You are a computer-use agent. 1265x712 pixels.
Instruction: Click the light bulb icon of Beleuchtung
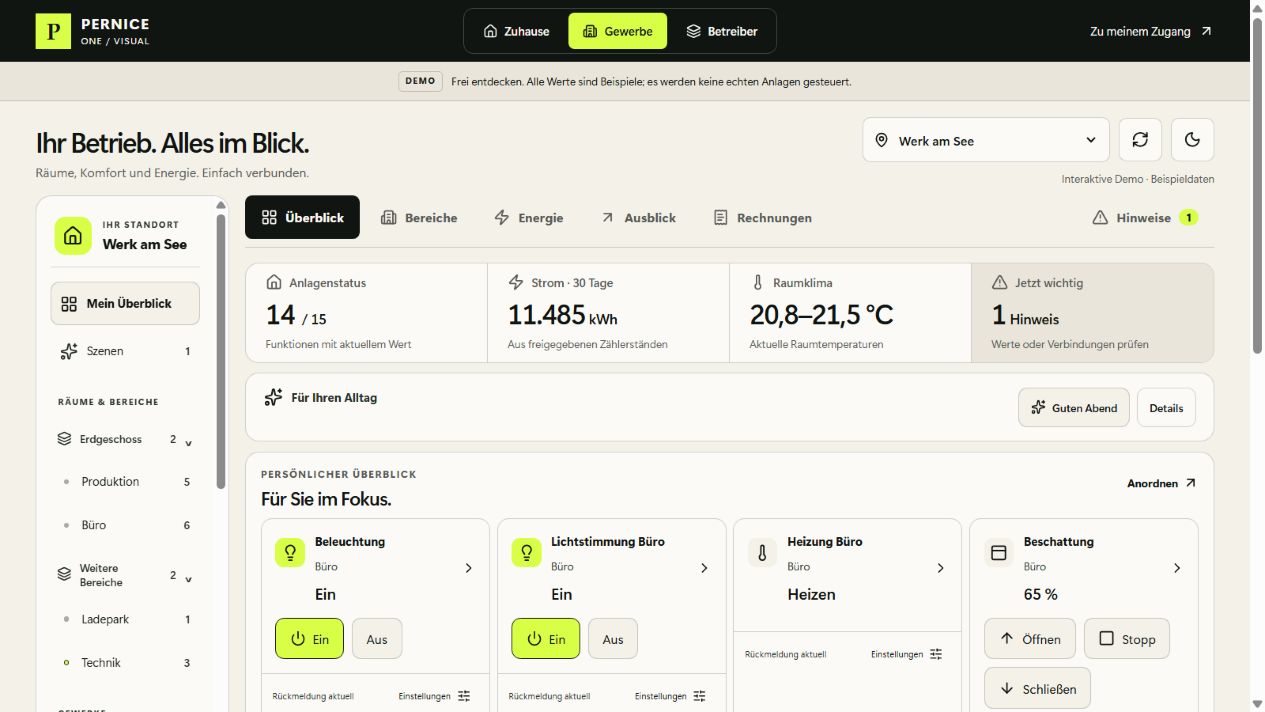(290, 552)
